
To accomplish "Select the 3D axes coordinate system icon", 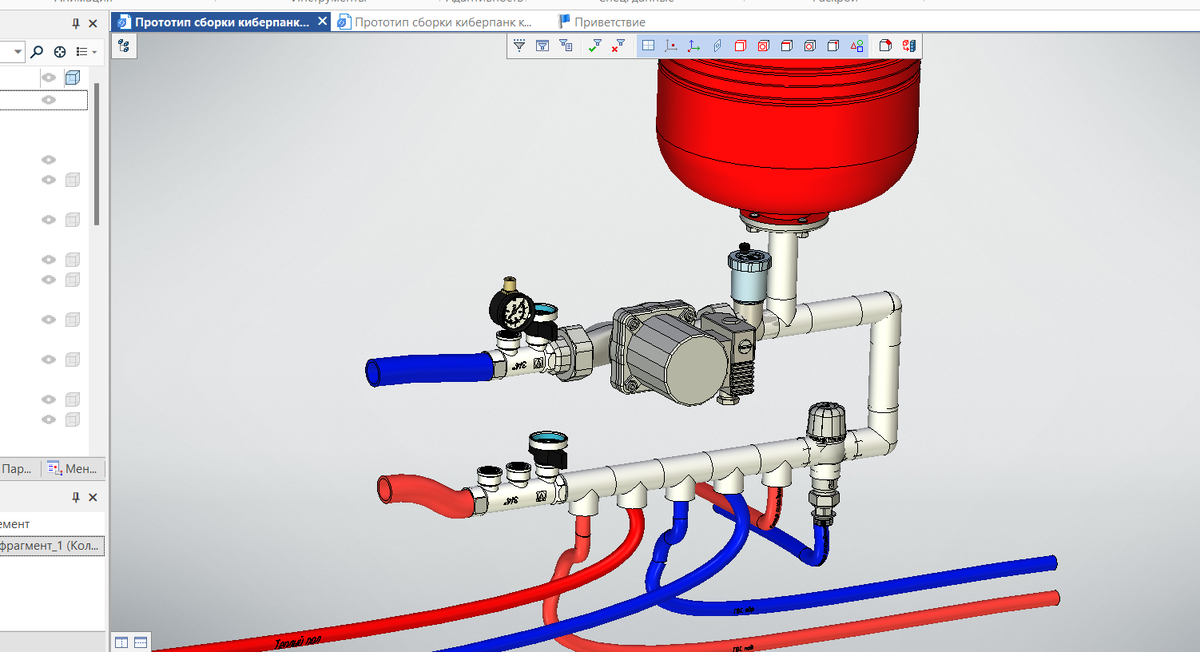I will (x=694, y=46).
